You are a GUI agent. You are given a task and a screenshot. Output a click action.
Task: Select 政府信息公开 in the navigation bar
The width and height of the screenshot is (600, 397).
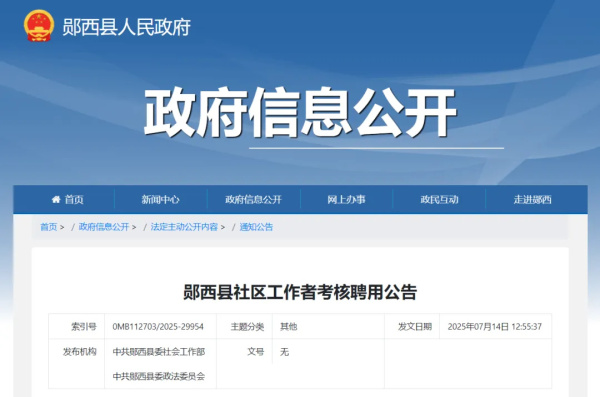[x=253, y=199]
